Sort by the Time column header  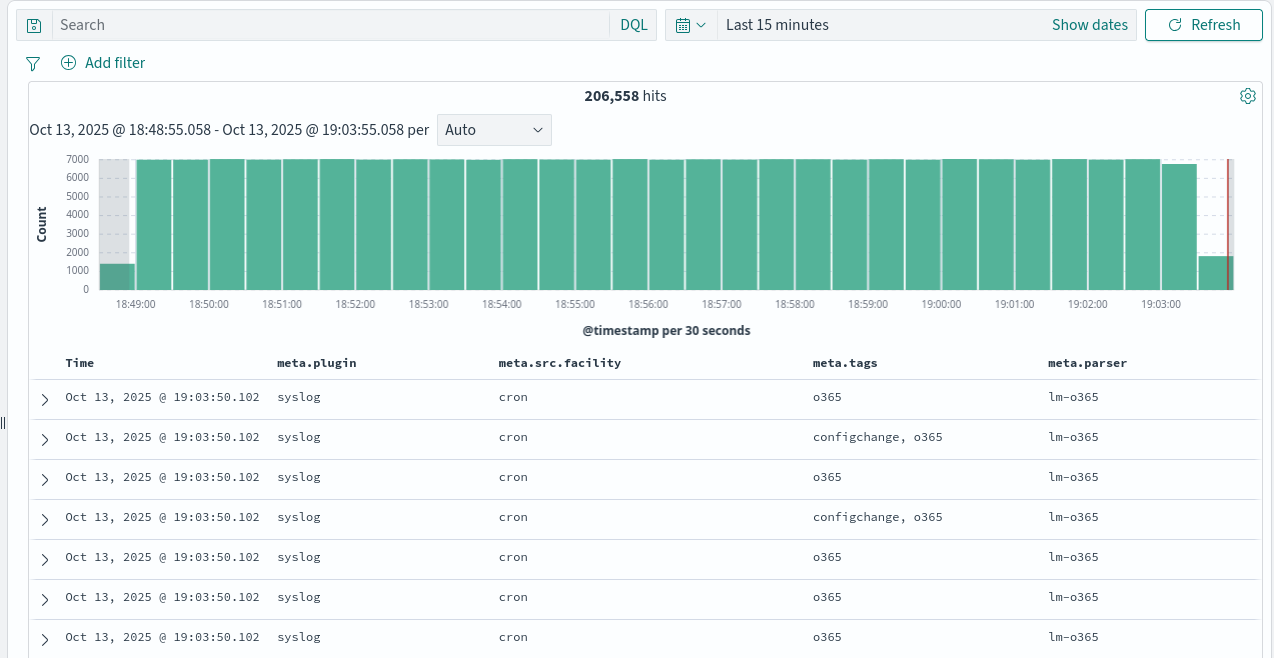(80, 363)
